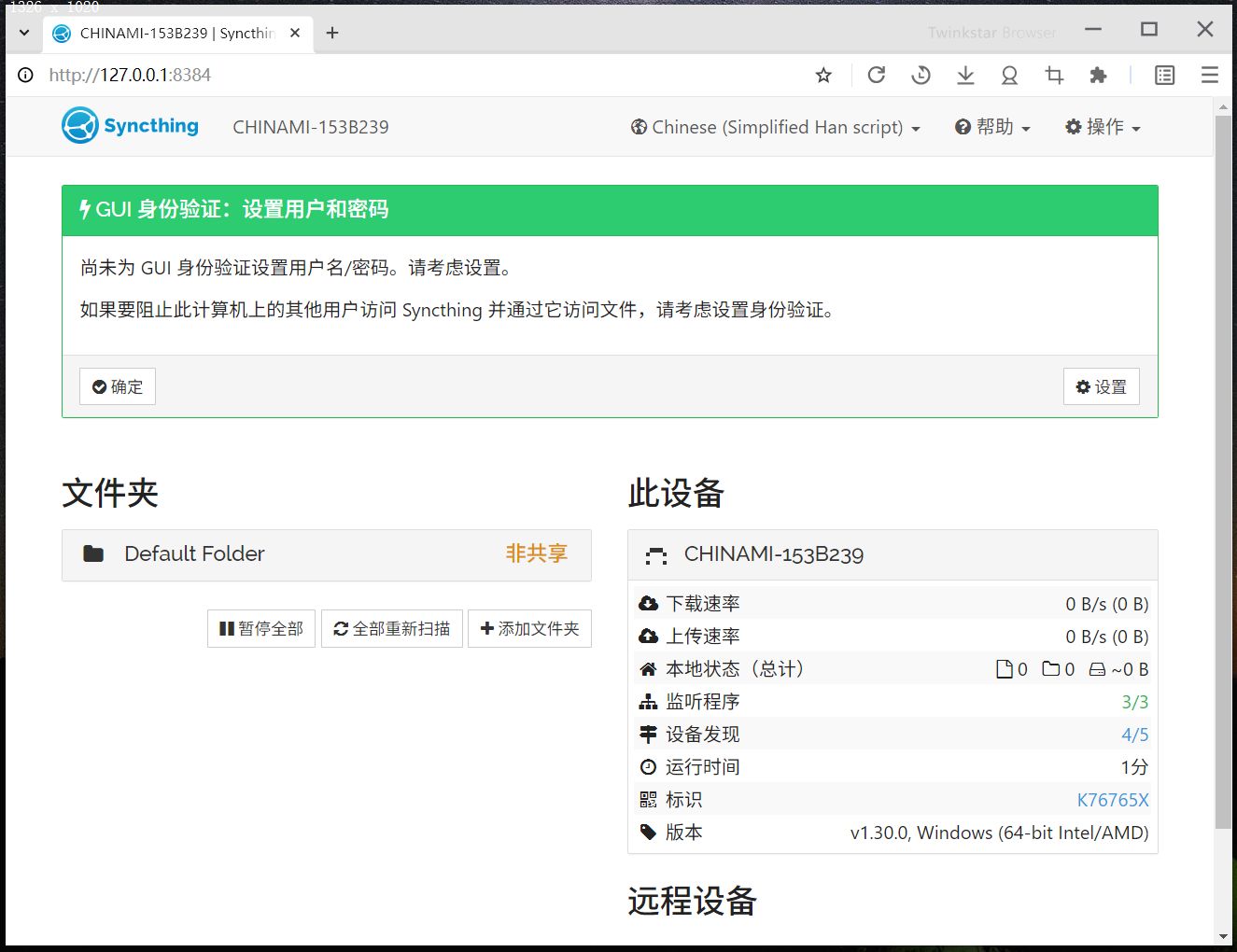This screenshot has width=1237, height=952.
Task: Click 添加文件夹 add folder button
Action: click(529, 628)
